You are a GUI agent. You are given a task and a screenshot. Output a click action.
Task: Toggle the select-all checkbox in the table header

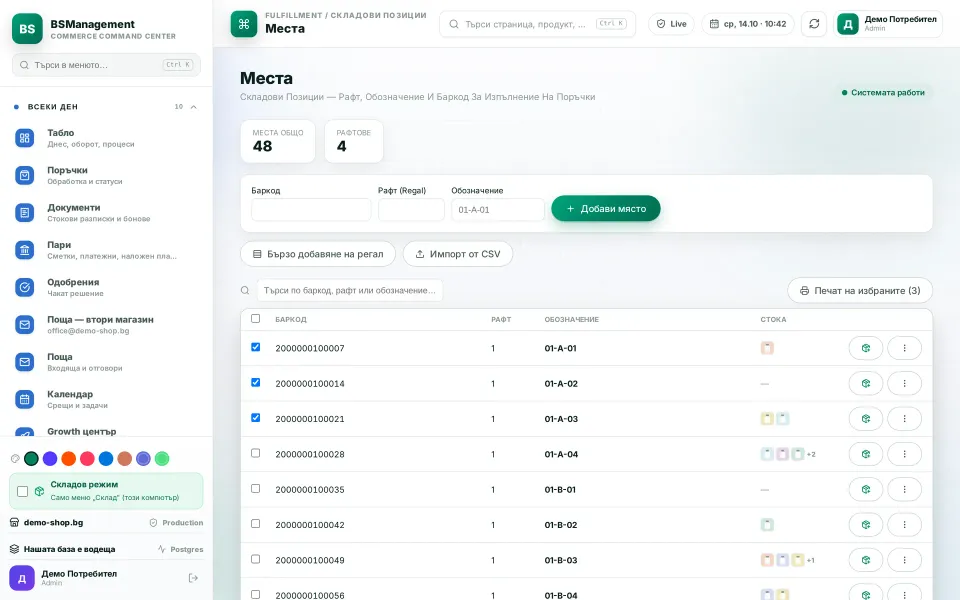click(255, 318)
